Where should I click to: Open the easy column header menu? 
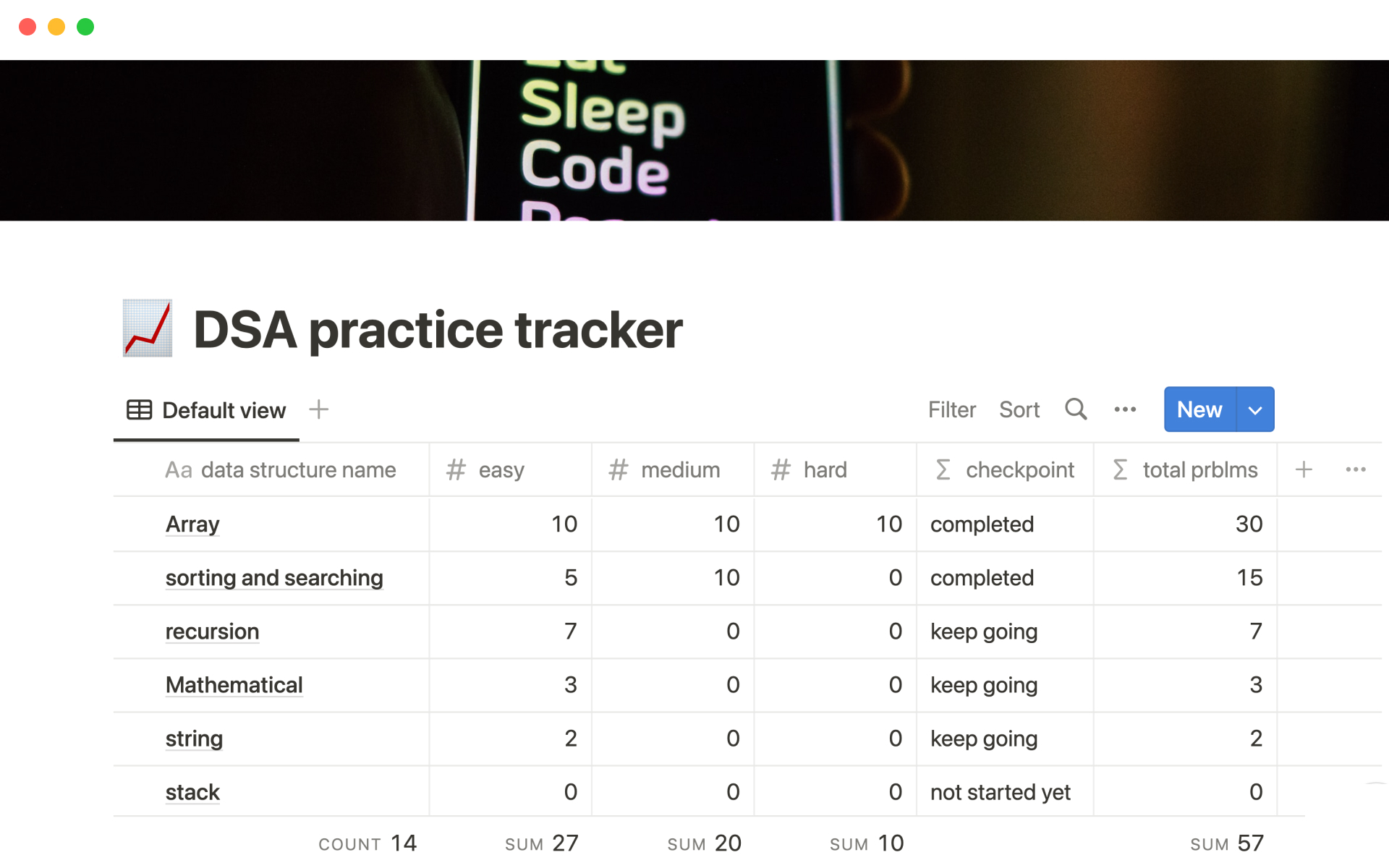501,469
